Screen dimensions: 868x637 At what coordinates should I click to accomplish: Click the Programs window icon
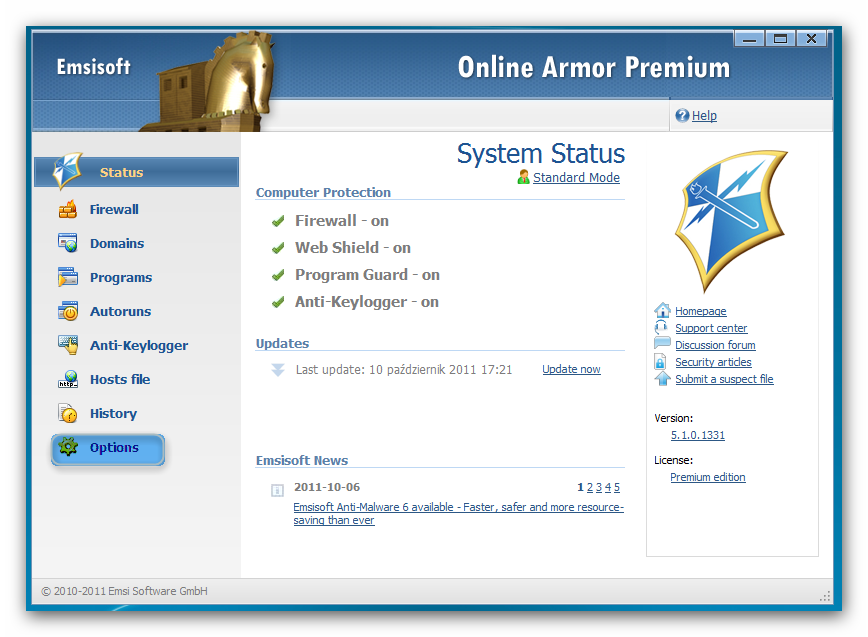point(68,277)
